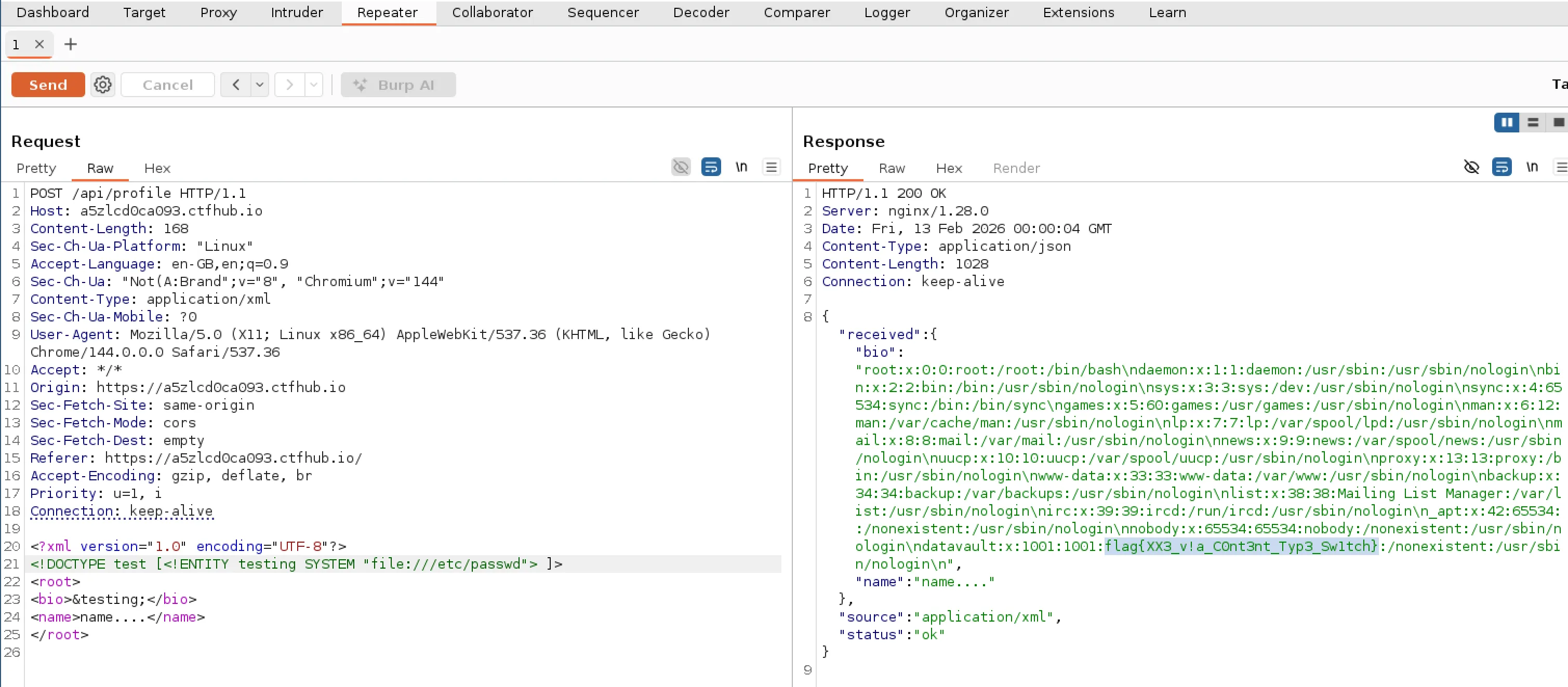Click the blue pause layout icon
Viewport: 1568px width, 687px height.
[x=1507, y=123]
